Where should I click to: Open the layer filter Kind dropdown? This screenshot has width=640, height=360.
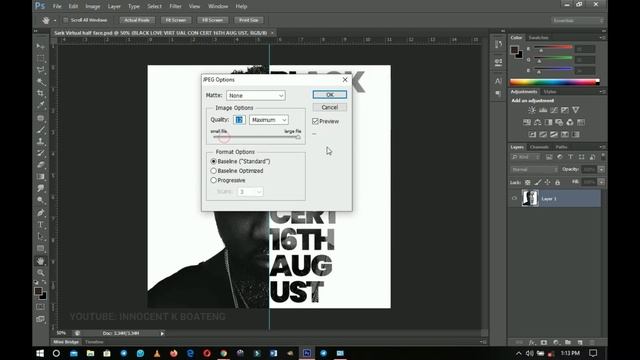pos(526,157)
